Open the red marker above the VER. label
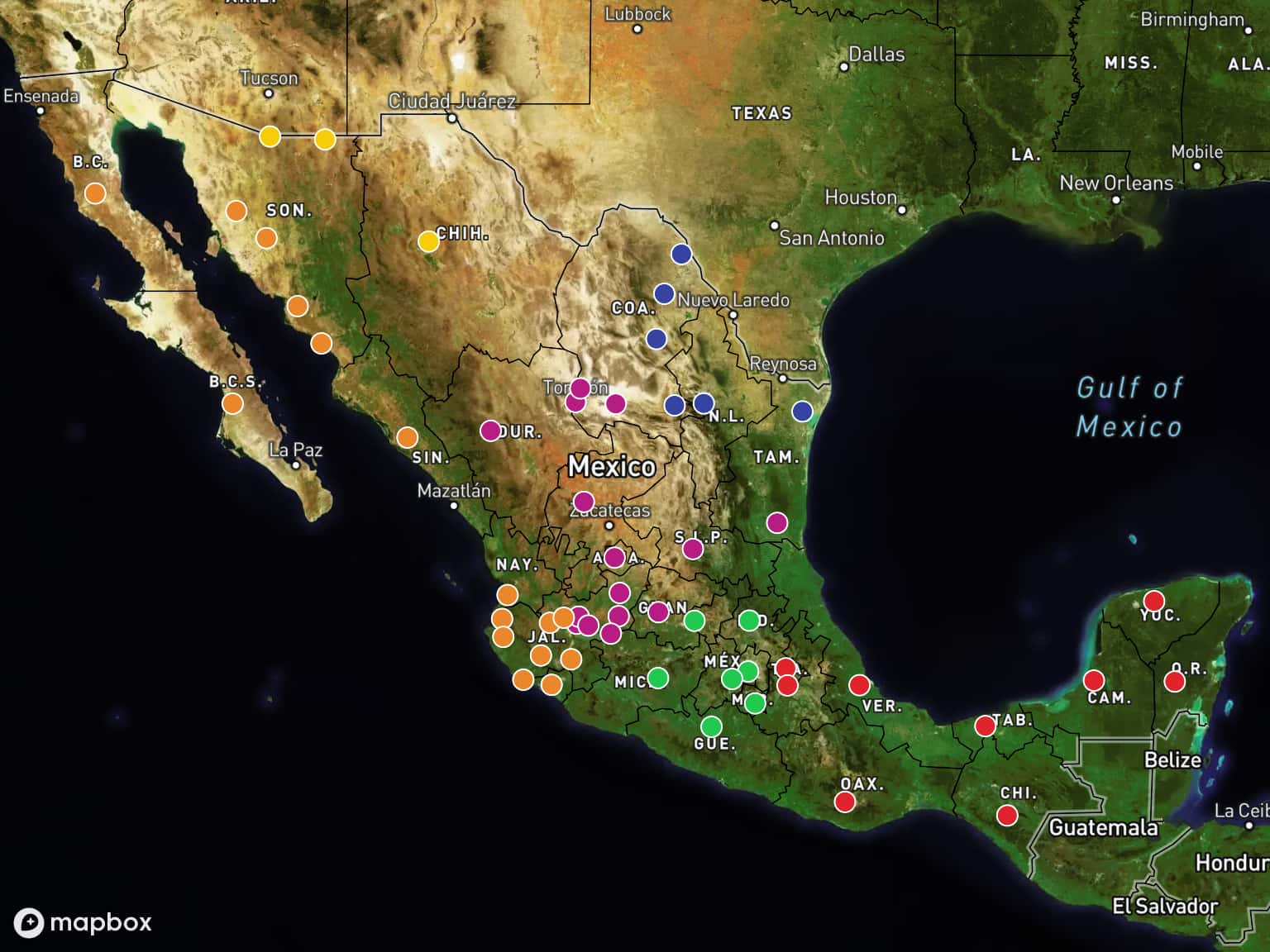This screenshot has height=952, width=1270. click(860, 685)
